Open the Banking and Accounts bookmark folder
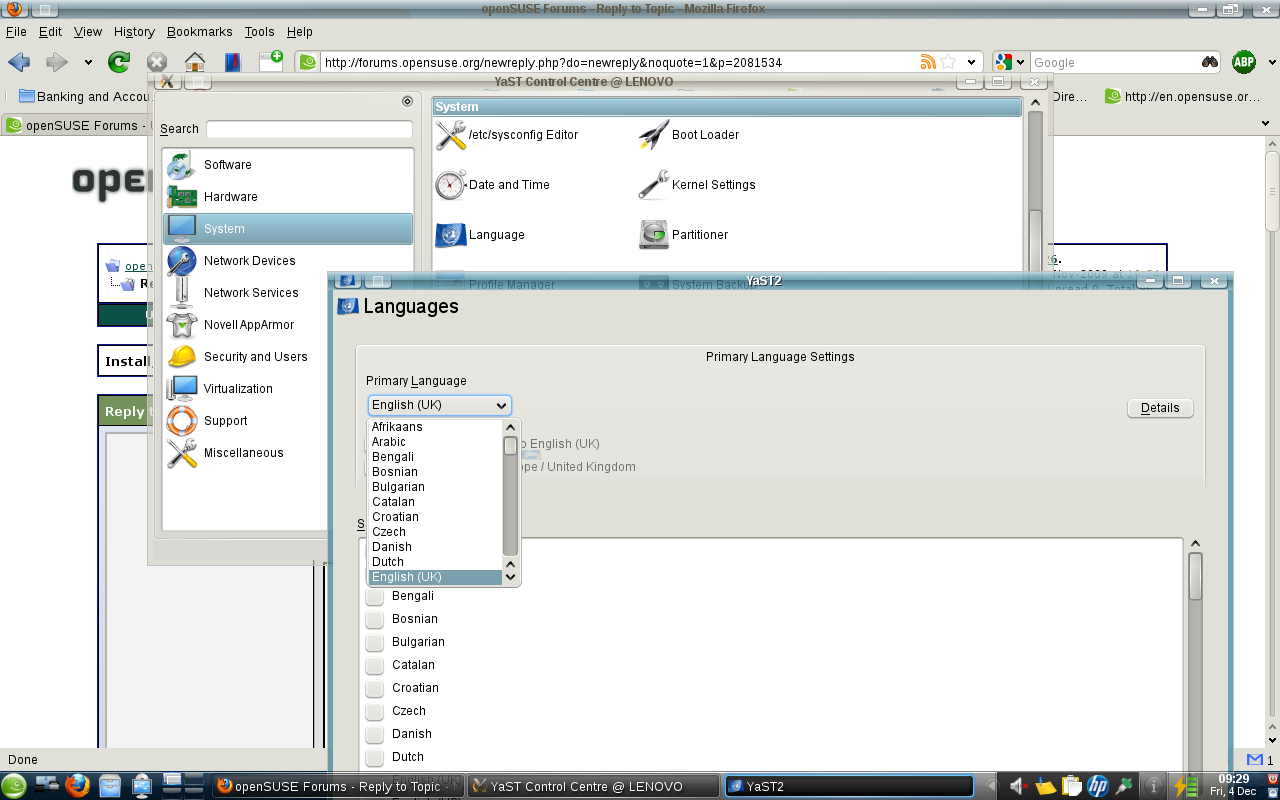1280x800 pixels. pyautogui.click(x=84, y=97)
